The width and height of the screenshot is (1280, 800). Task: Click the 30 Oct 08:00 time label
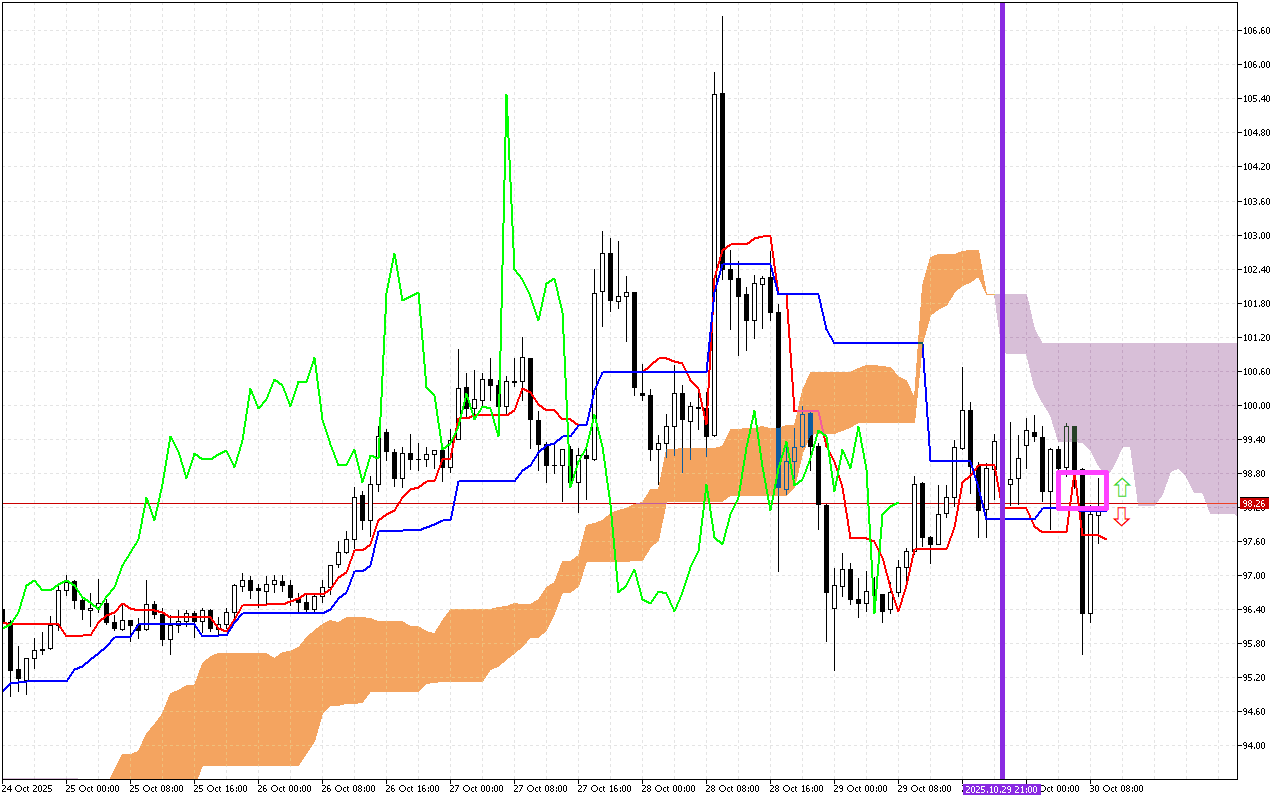coord(1117,789)
